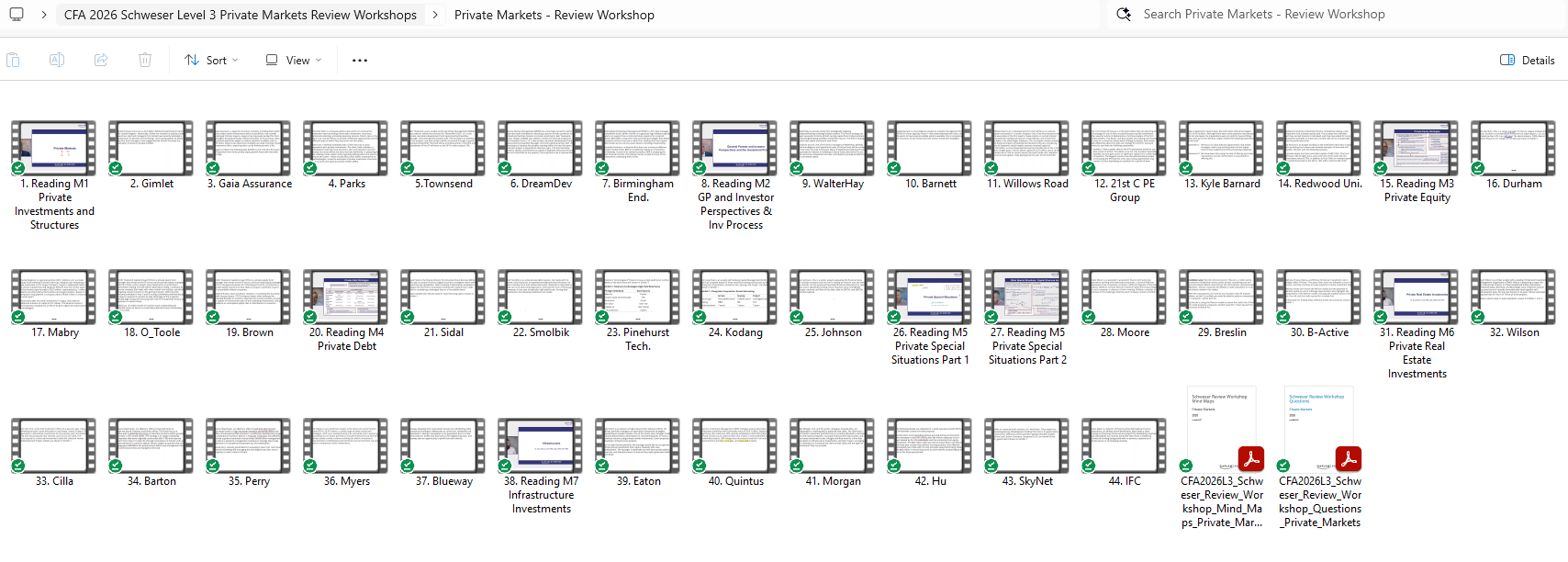The width and height of the screenshot is (1568, 562).
Task: Open the Mind Maps PDF file icon
Action: pyautogui.click(x=1222, y=429)
